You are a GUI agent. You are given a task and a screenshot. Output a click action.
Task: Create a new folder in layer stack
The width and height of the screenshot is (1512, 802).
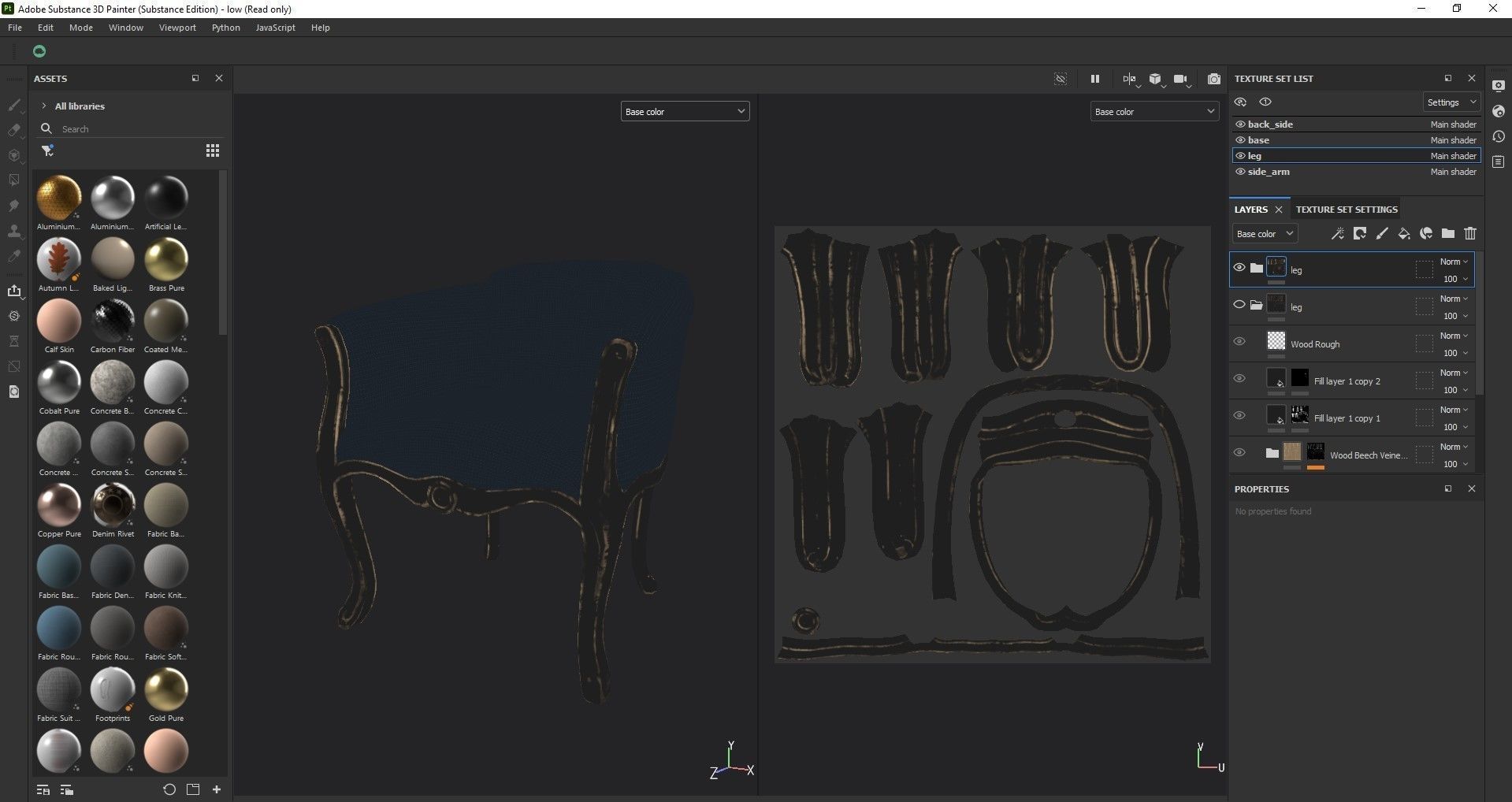point(1448,233)
